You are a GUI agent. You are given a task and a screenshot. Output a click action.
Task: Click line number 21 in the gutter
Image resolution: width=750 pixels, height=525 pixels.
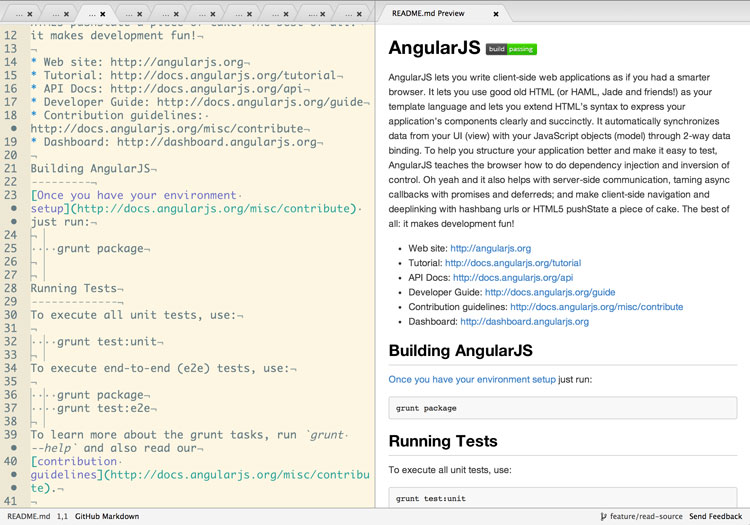click(x=11, y=168)
